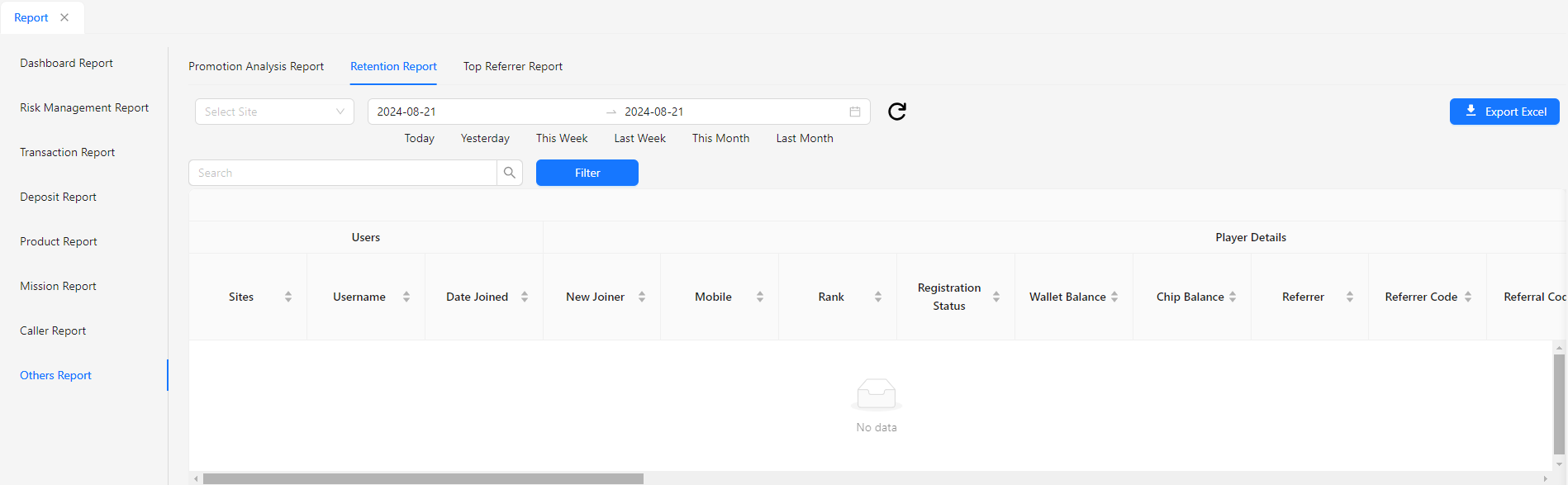Close the Report tab

point(64,17)
